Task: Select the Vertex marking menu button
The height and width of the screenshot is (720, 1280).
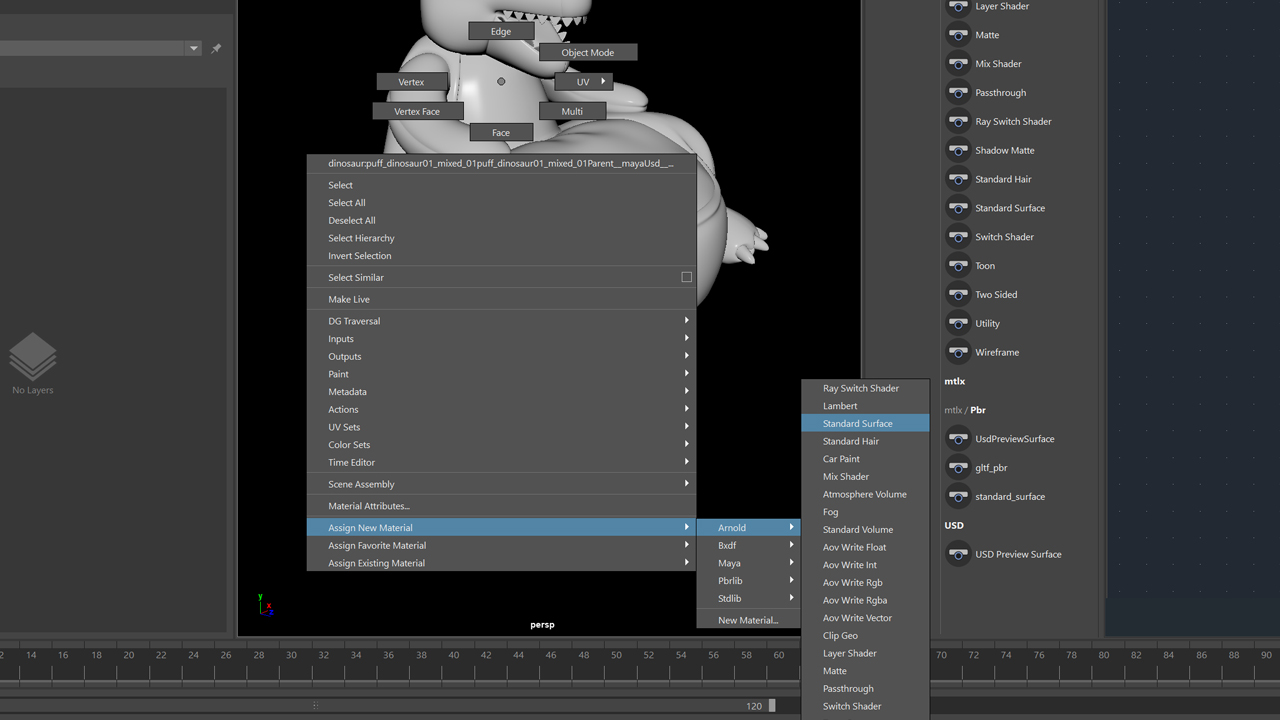Action: click(x=411, y=82)
